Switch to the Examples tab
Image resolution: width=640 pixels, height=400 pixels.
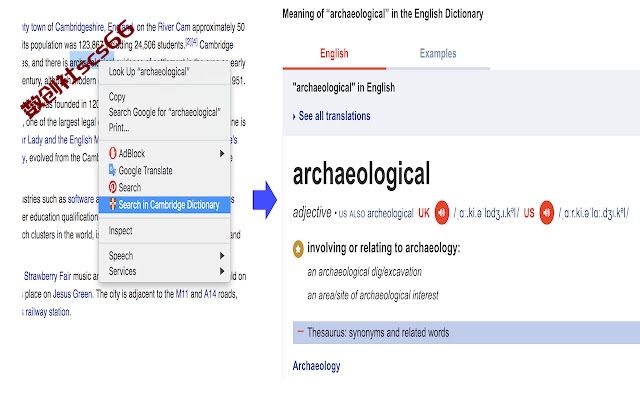pyautogui.click(x=438, y=53)
